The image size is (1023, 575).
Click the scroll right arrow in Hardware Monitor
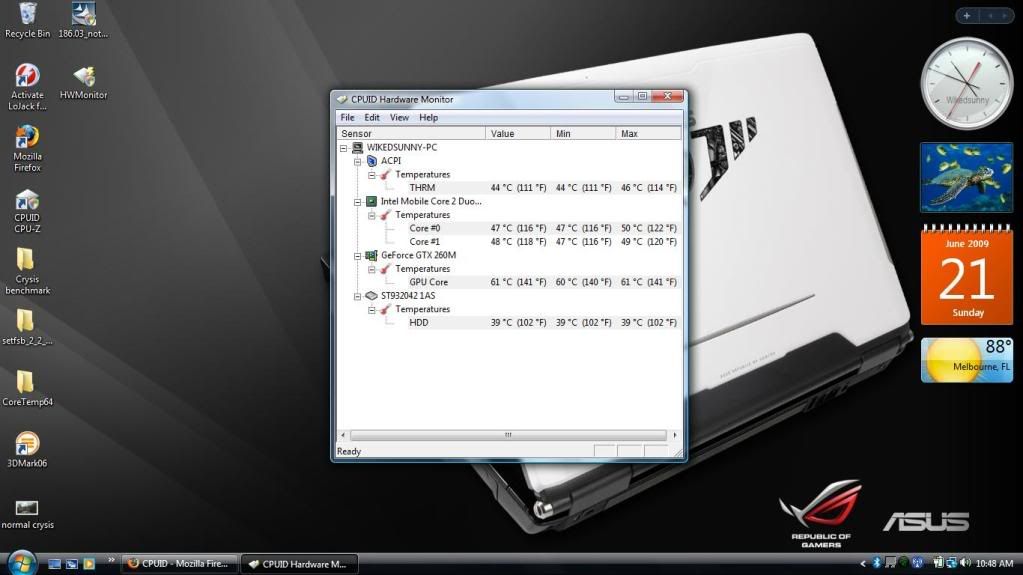[675, 435]
